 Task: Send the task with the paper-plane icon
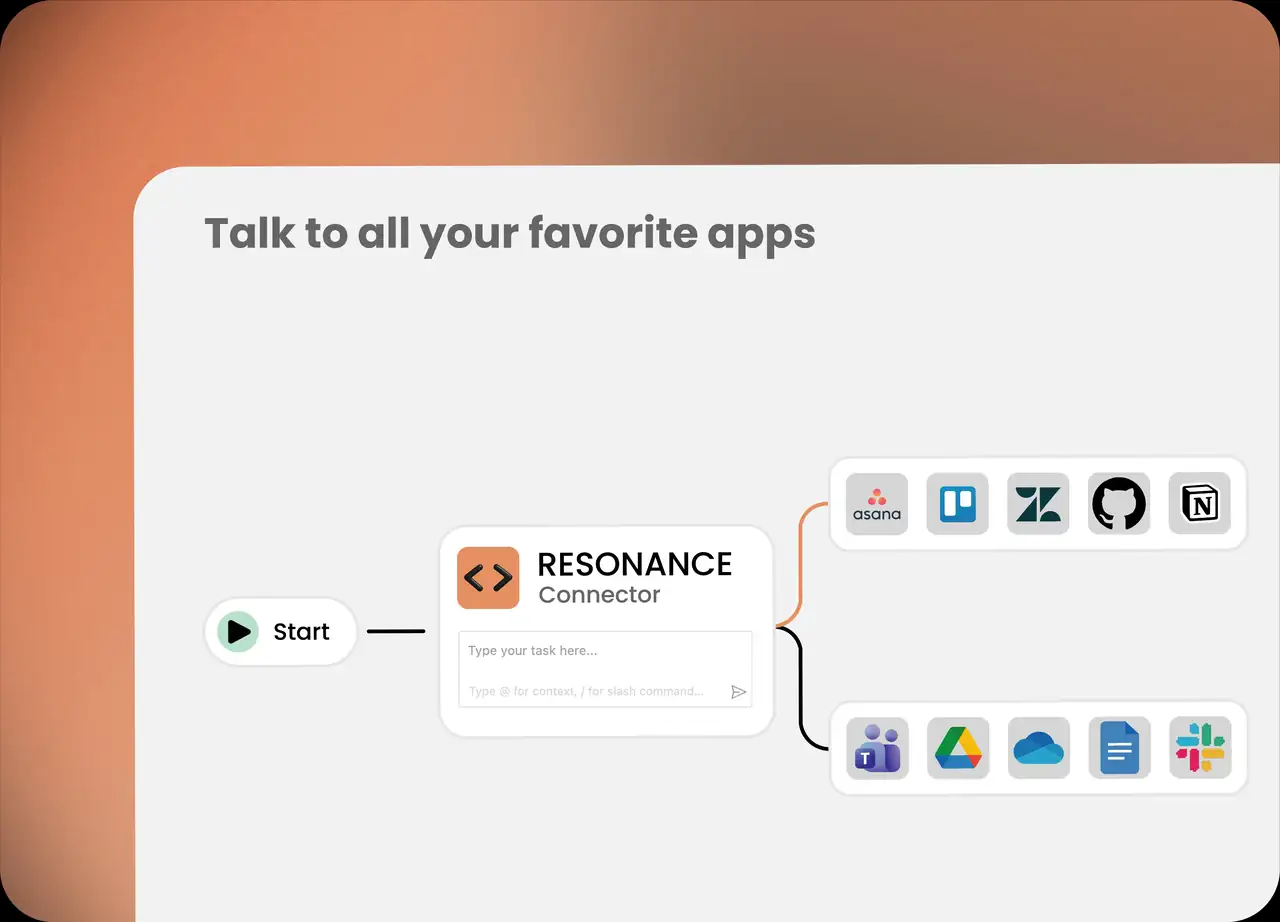pyautogui.click(x=738, y=692)
